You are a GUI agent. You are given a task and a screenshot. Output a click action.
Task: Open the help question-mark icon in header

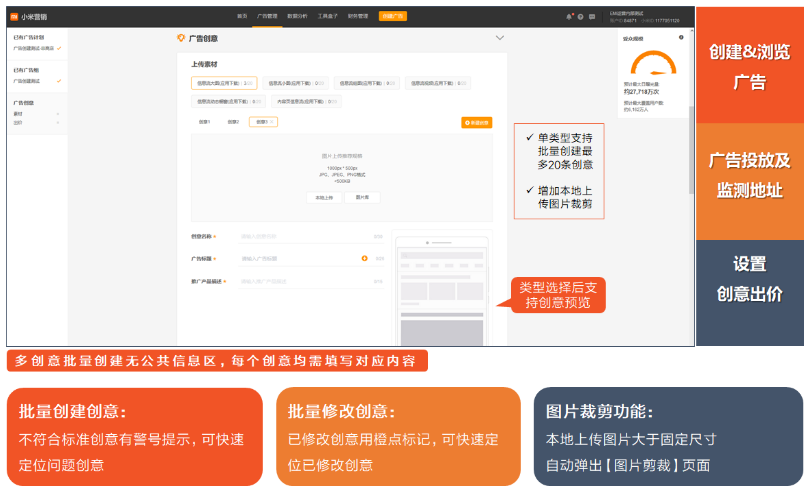(580, 17)
